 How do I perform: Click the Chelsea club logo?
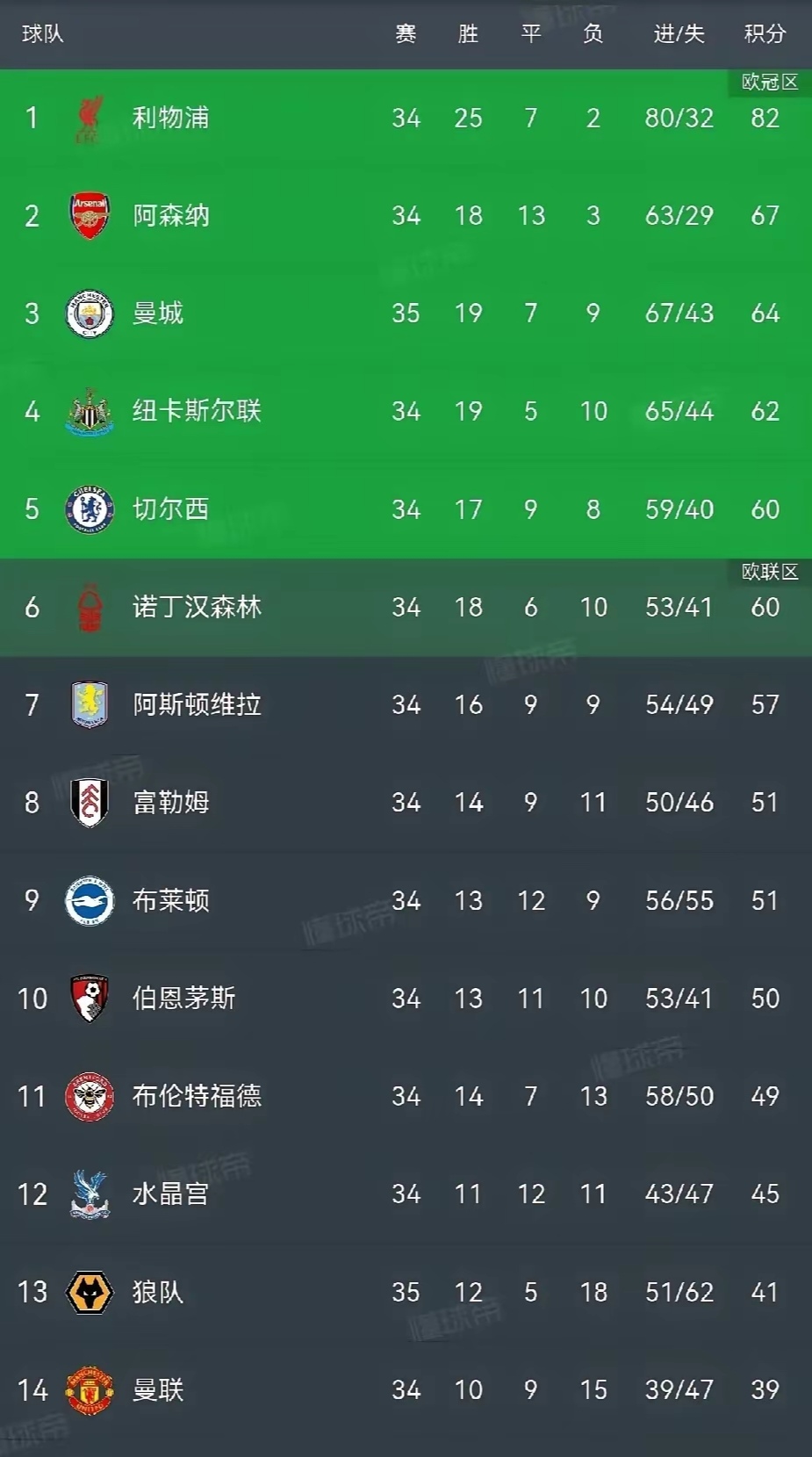pyautogui.click(x=89, y=509)
